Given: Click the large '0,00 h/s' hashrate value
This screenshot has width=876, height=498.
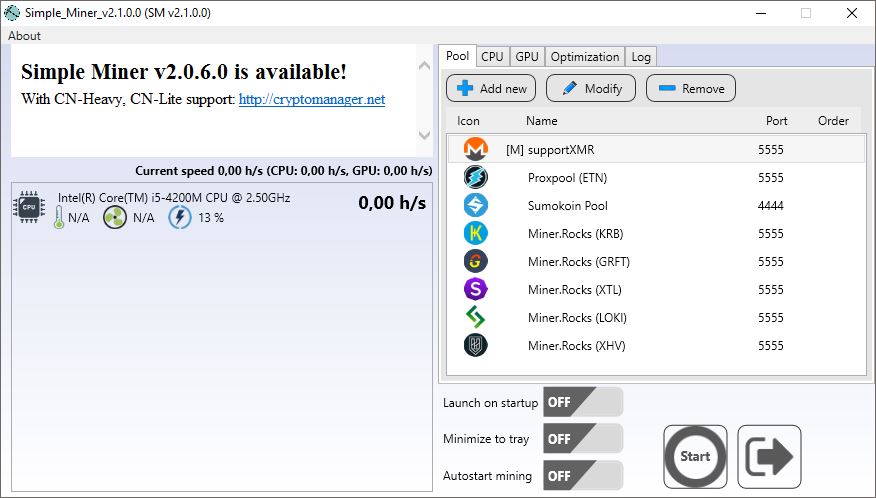Looking at the screenshot, I should [392, 203].
